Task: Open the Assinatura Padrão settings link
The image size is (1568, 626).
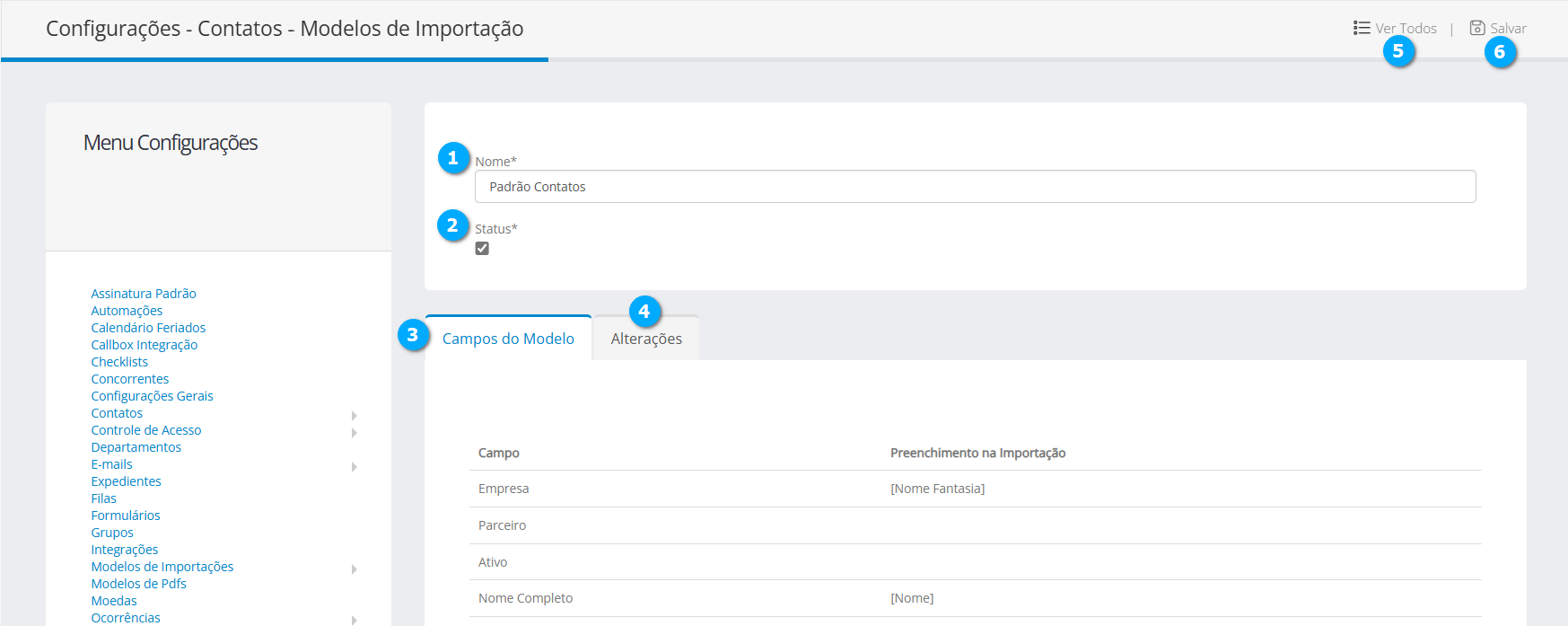Action: 144,294
